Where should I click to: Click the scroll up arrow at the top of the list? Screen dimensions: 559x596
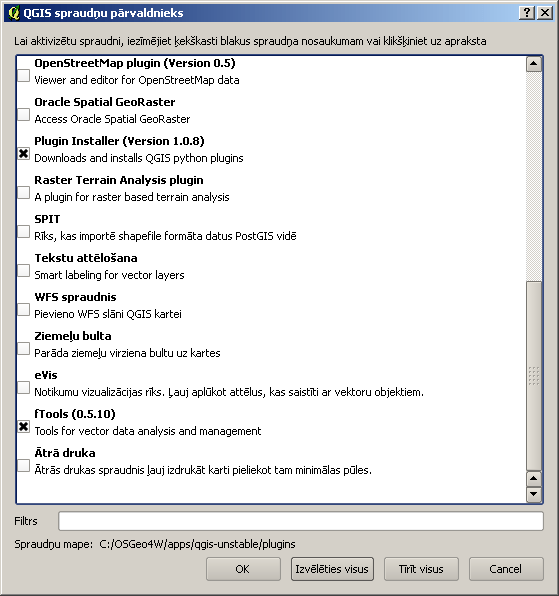tap(534, 64)
